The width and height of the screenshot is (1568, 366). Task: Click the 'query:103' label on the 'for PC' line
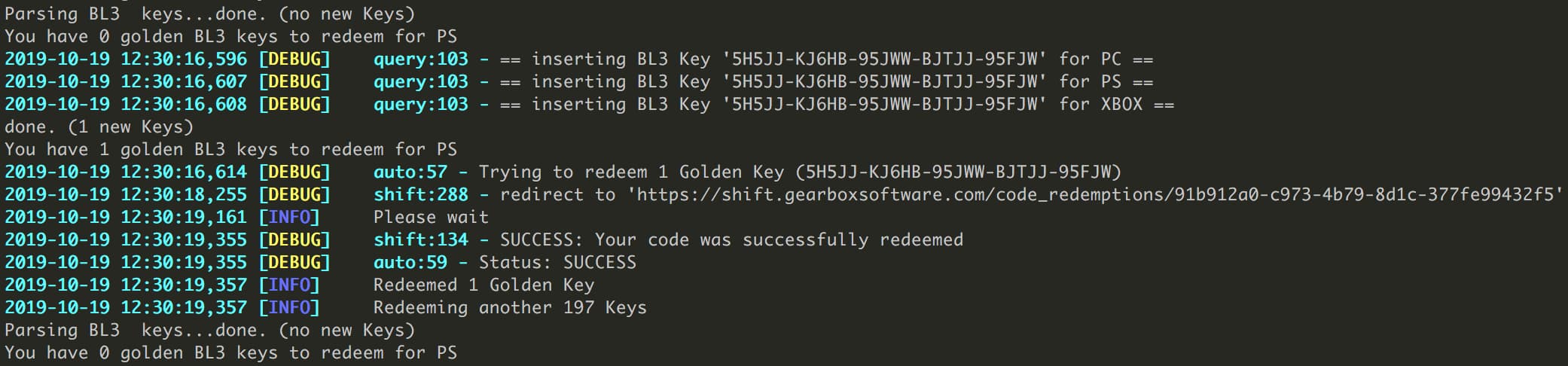(x=420, y=59)
